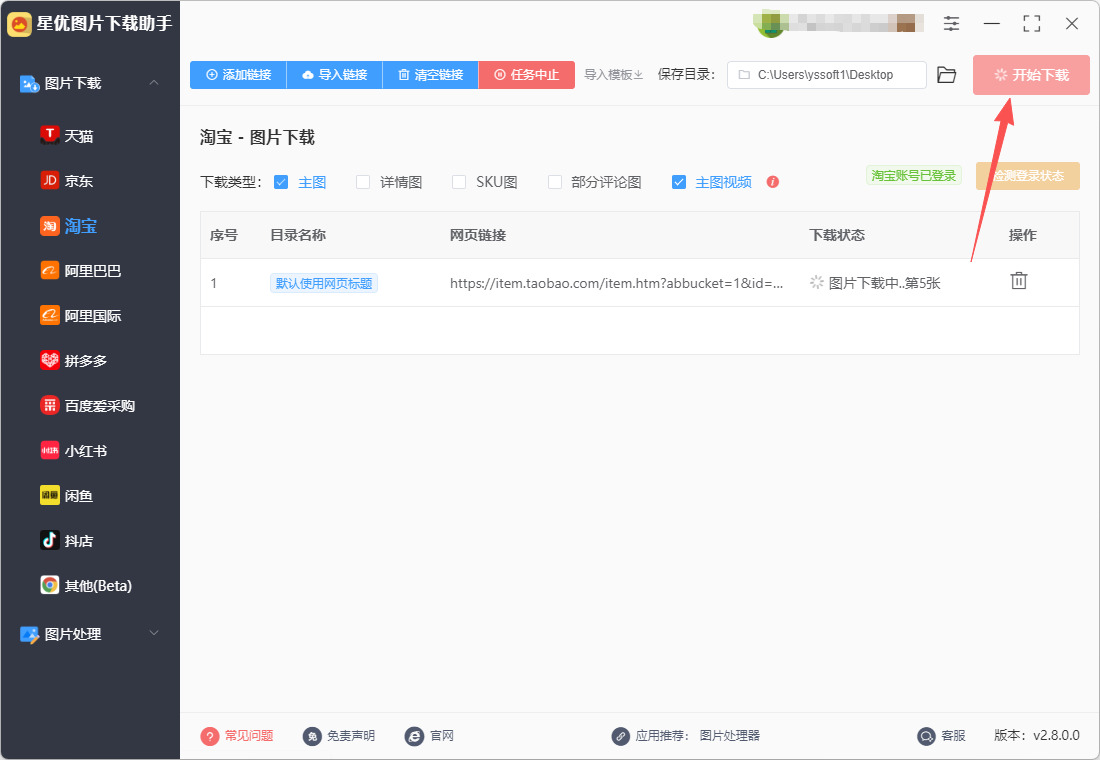Image resolution: width=1100 pixels, height=760 pixels.
Task: Switch to 抖店 in the sidebar
Action: (x=67, y=540)
